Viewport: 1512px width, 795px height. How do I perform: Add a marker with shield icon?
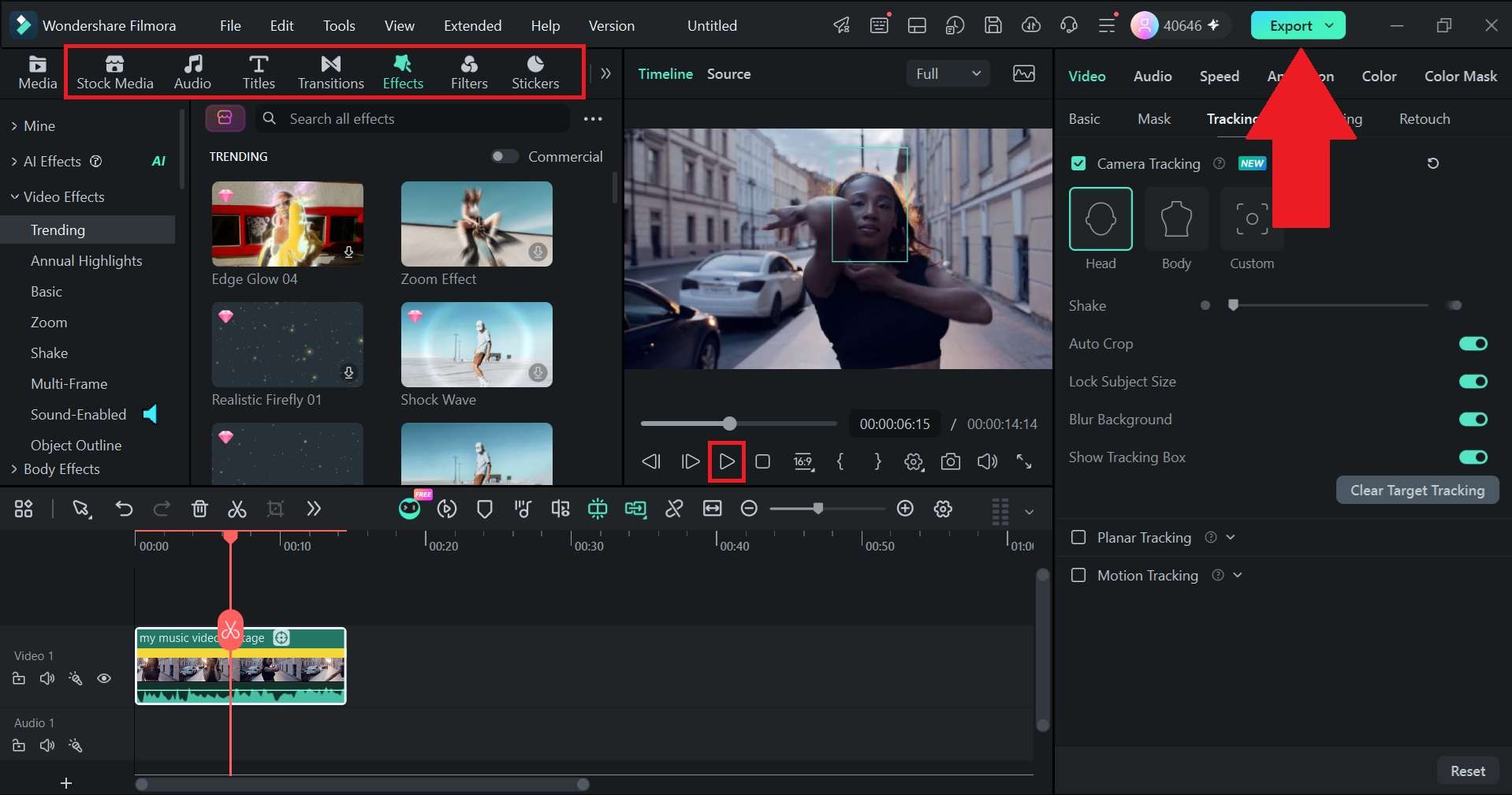(x=485, y=509)
